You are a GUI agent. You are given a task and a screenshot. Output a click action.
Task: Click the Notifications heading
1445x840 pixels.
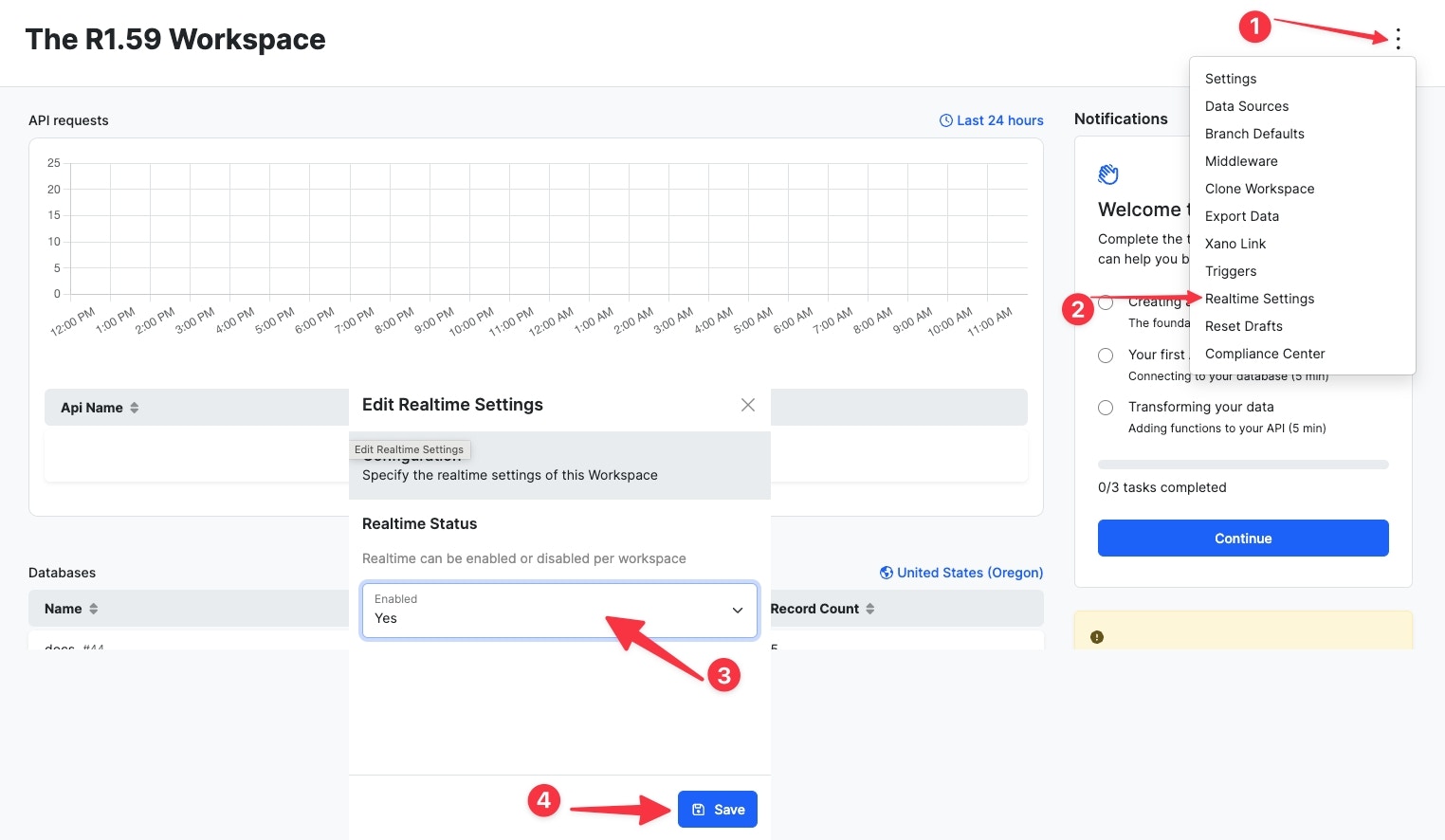pyautogui.click(x=1121, y=119)
